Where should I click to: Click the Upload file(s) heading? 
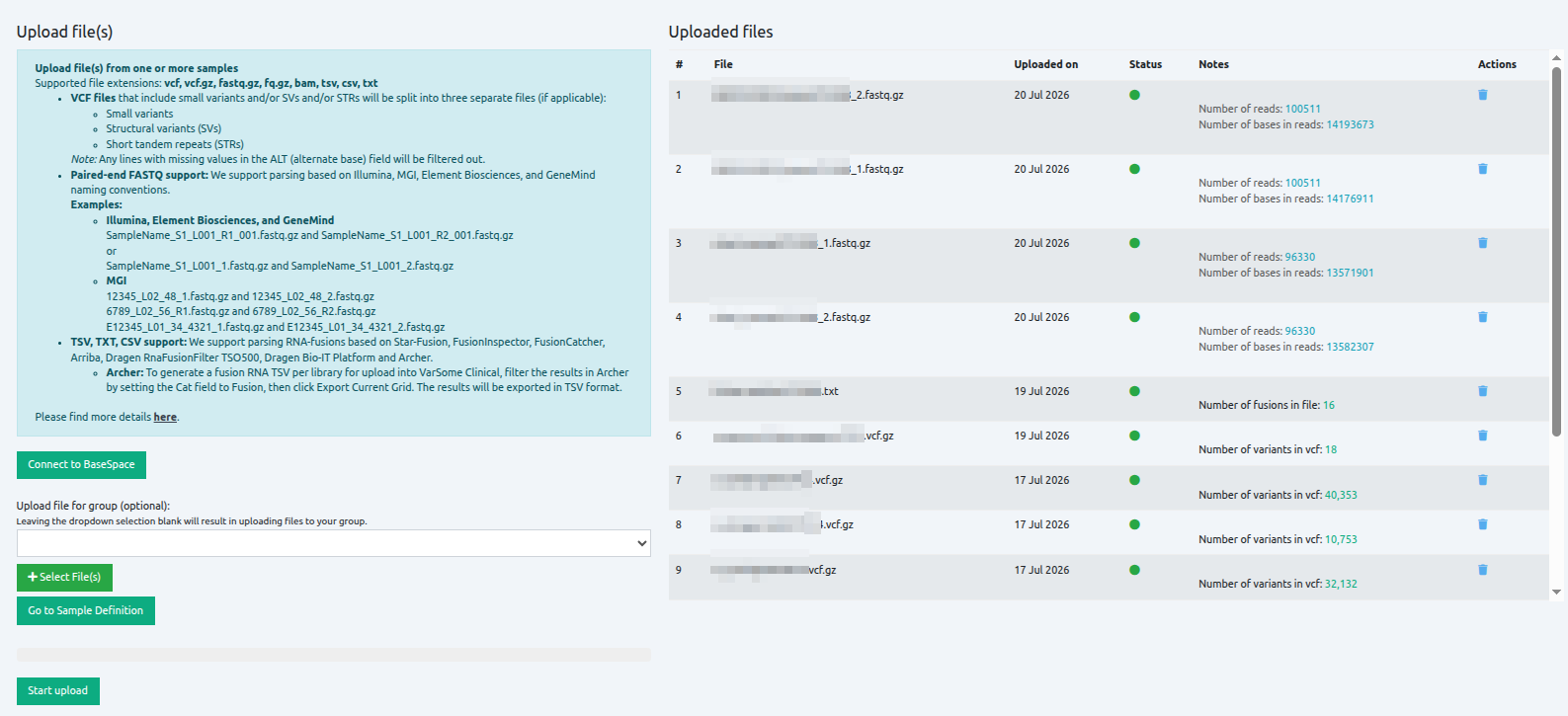pyautogui.click(x=64, y=32)
